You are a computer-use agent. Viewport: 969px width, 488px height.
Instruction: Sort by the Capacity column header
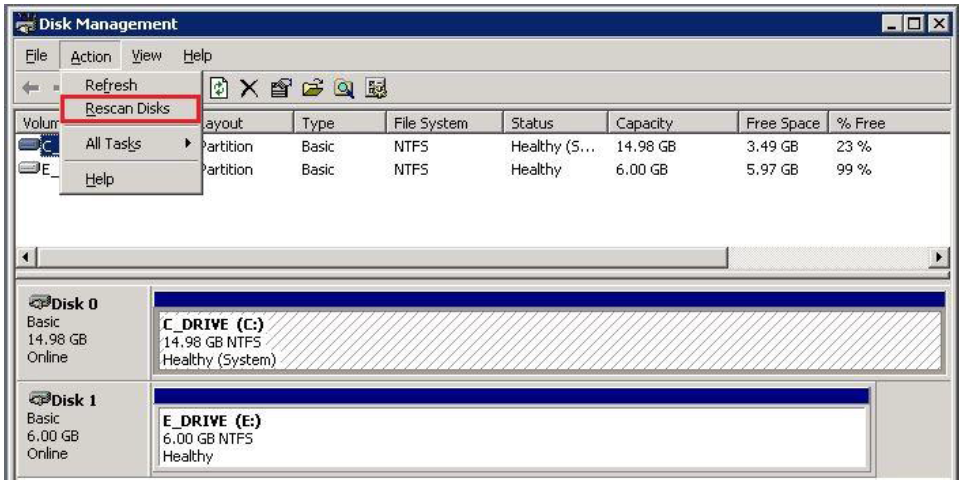click(x=674, y=123)
